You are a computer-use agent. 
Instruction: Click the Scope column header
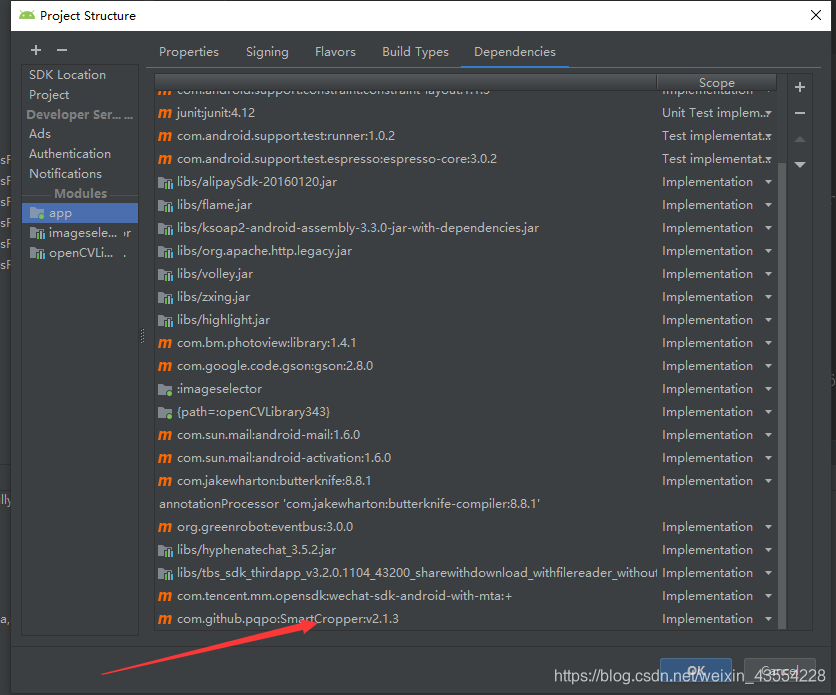(717, 83)
